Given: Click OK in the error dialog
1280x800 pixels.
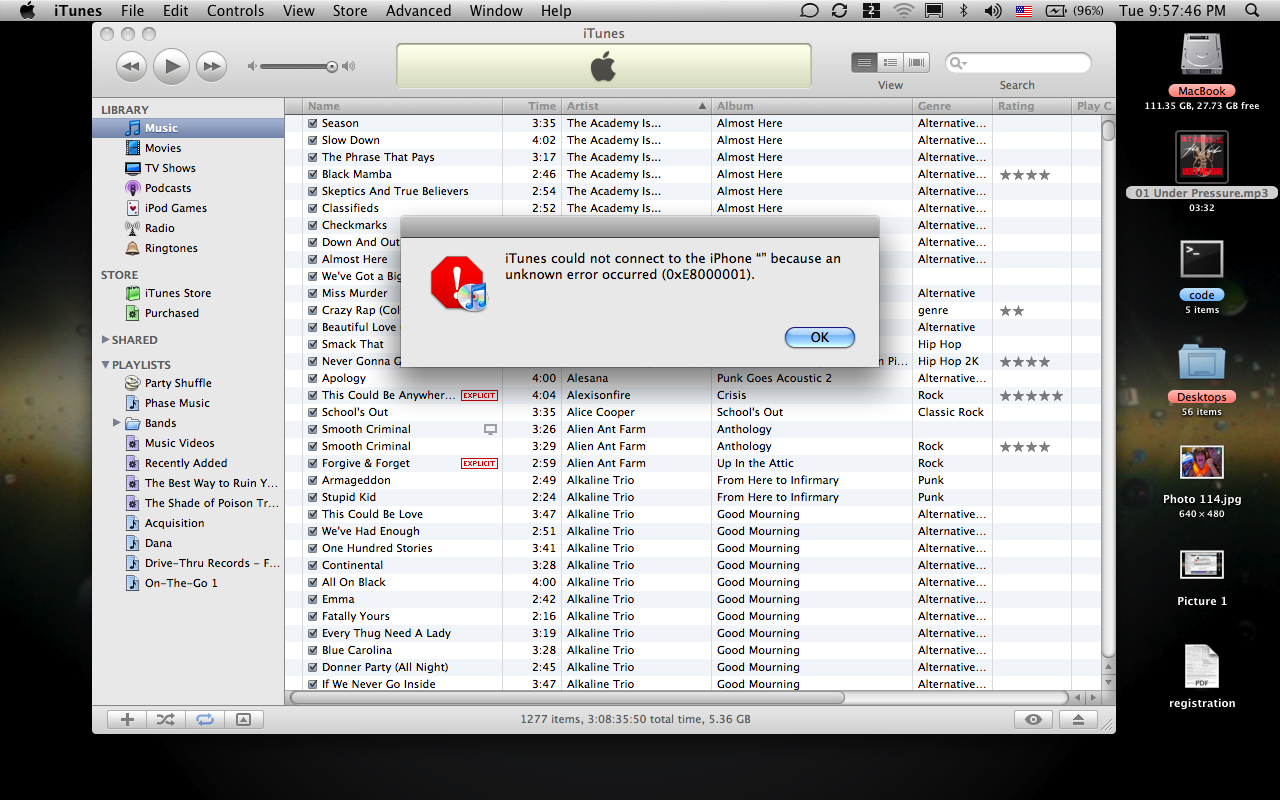Looking at the screenshot, I should (x=820, y=337).
